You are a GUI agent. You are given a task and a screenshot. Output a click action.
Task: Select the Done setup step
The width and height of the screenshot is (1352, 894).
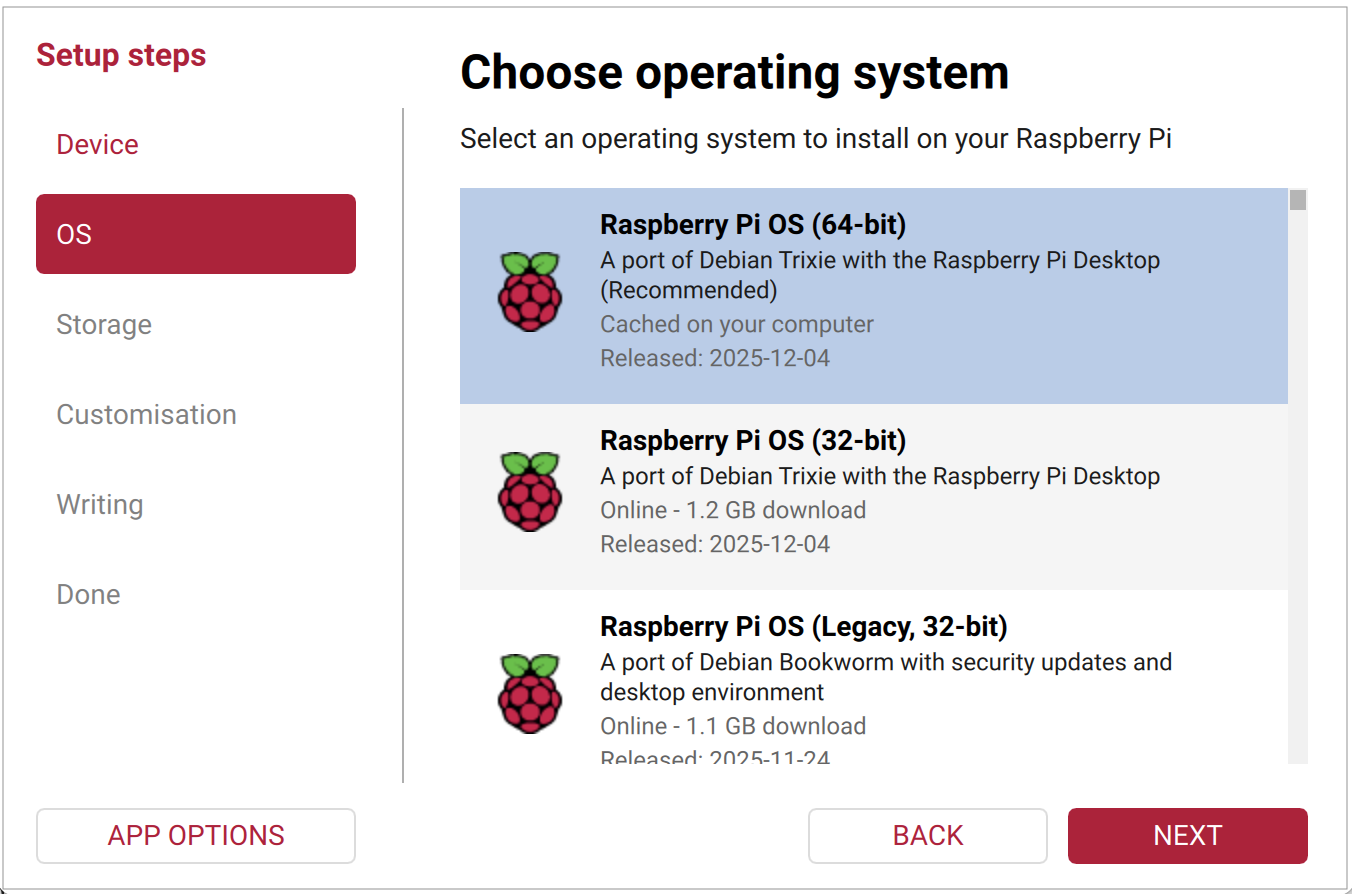(x=88, y=594)
